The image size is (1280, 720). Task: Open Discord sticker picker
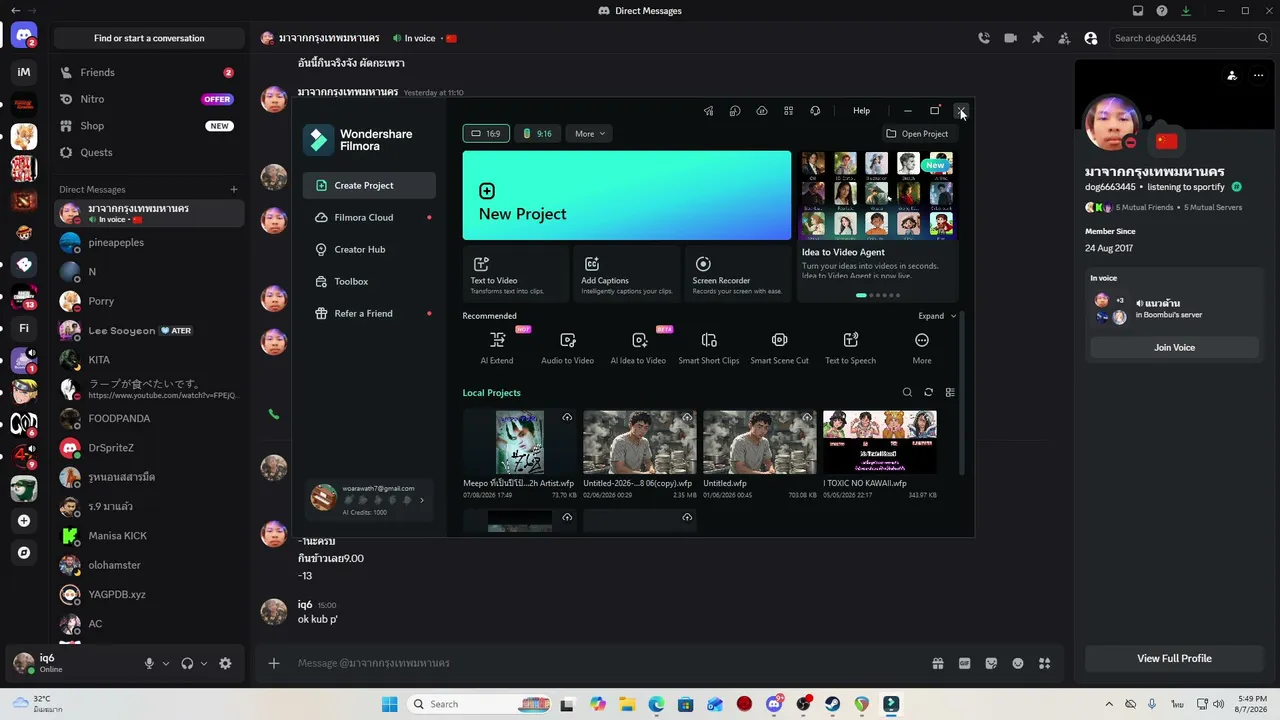991,663
